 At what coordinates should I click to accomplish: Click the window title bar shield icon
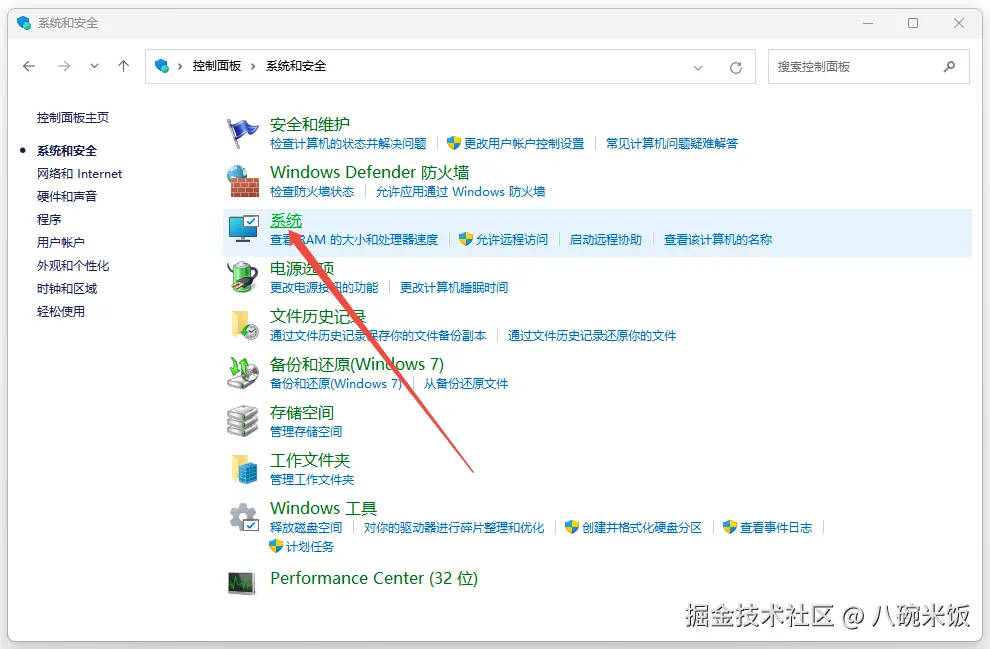[x=24, y=23]
